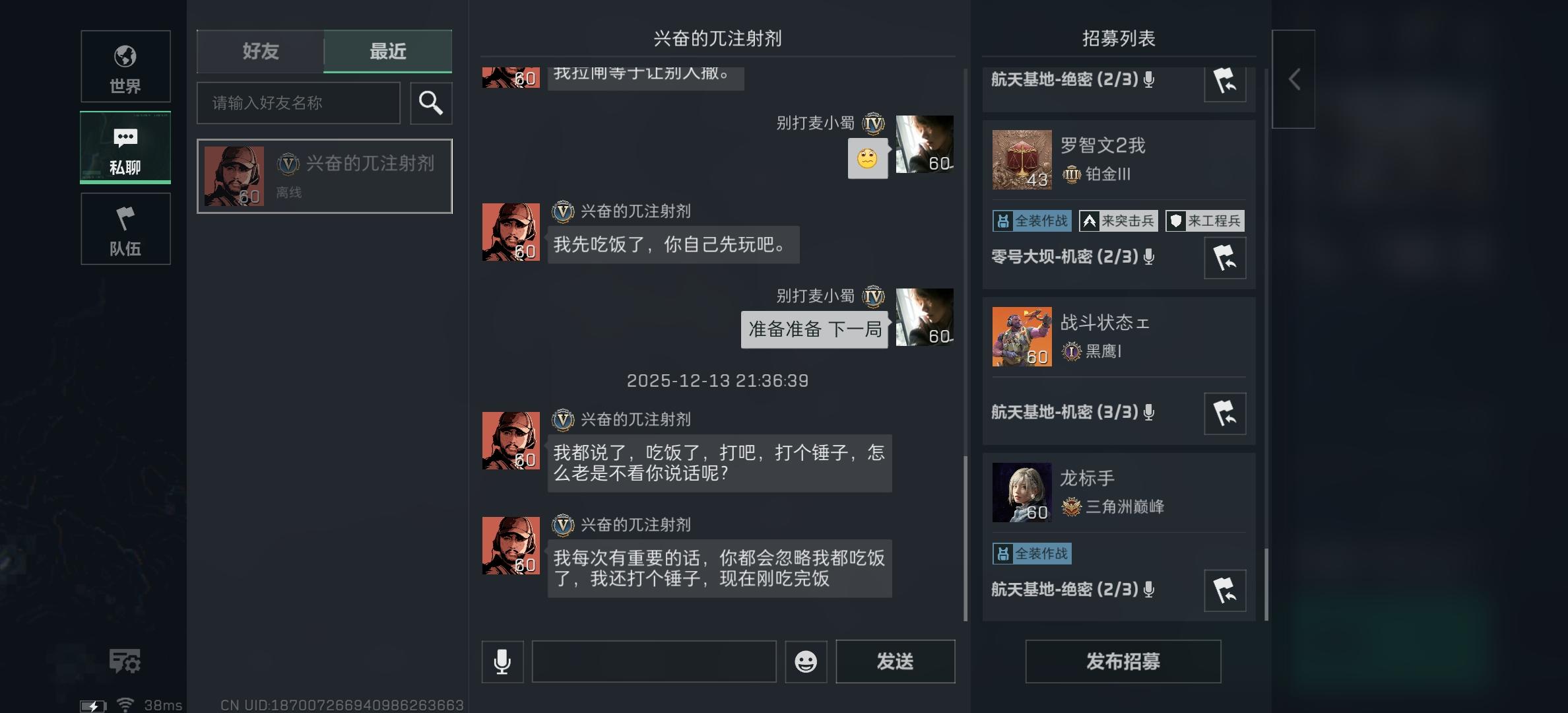Switch to the 好友 friends tab
This screenshot has height=713, width=1568.
(x=261, y=51)
